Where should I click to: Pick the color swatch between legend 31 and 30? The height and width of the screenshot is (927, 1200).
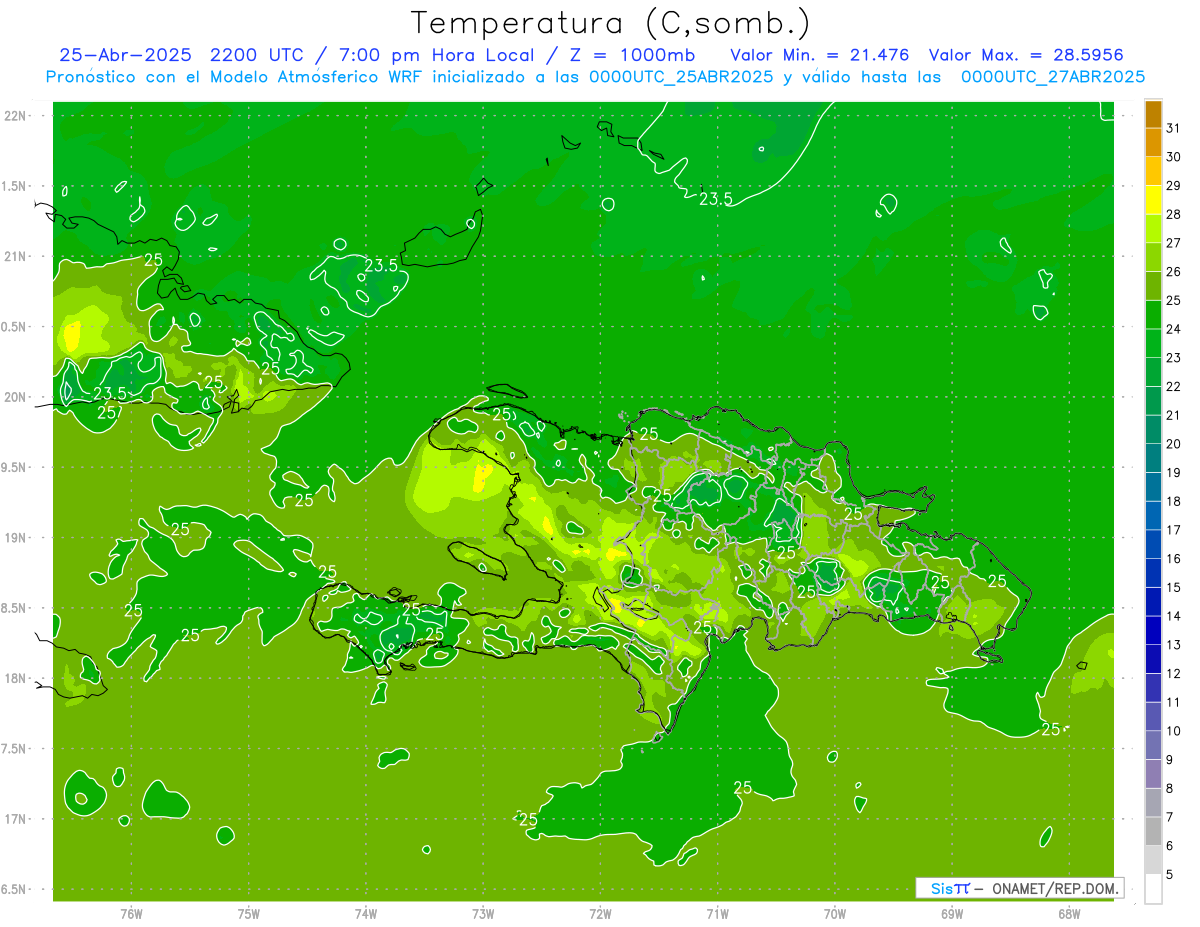click(x=1153, y=143)
